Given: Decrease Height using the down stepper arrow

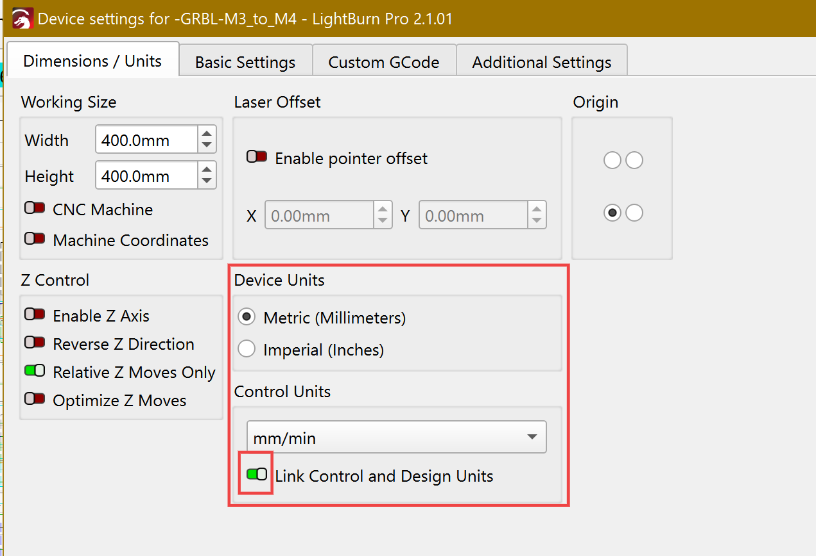Looking at the screenshot, I should click(207, 181).
